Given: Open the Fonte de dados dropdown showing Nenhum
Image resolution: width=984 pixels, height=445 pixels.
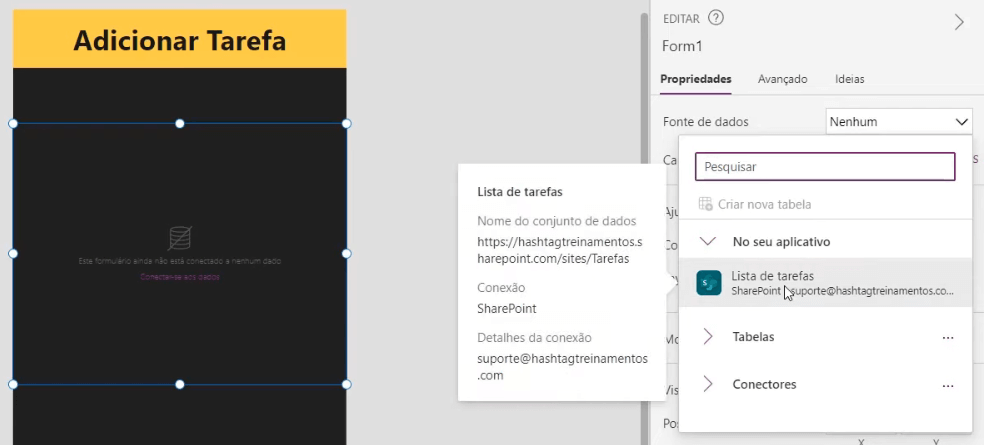Looking at the screenshot, I should 899,122.
